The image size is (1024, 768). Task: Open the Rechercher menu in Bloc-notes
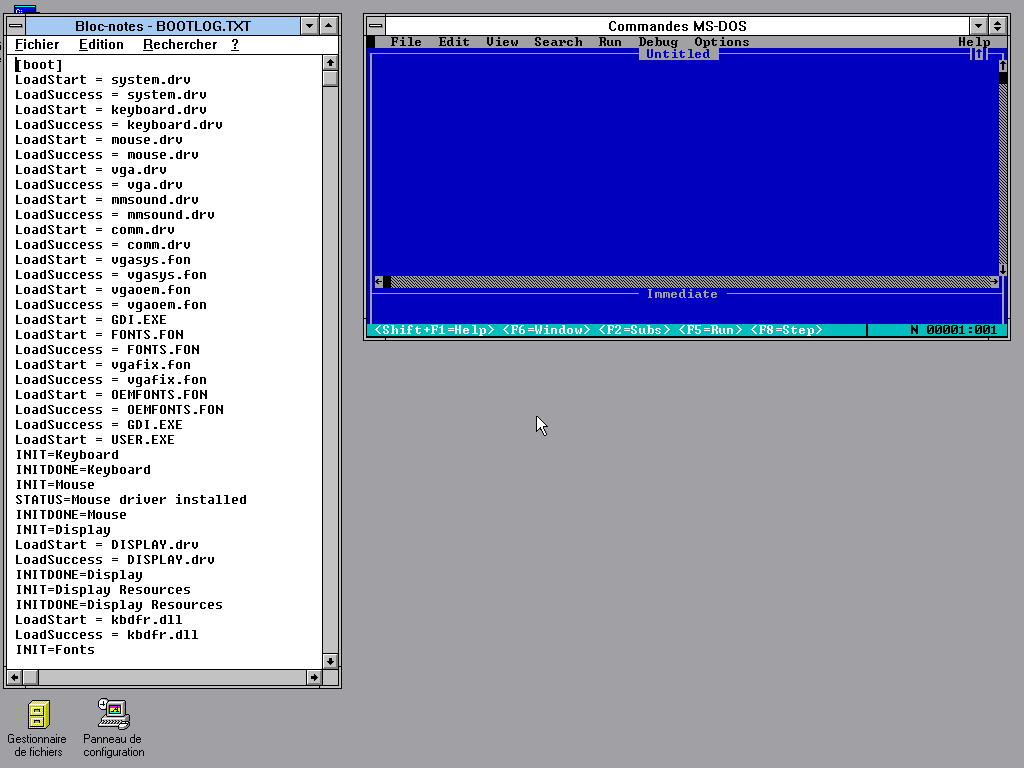click(180, 44)
